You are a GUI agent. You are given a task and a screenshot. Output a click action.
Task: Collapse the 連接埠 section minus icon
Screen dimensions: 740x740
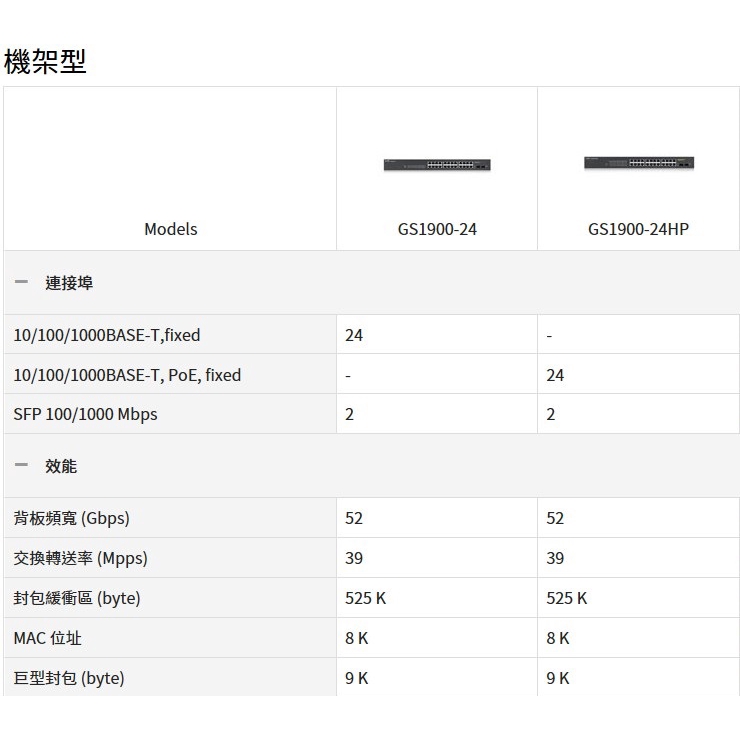click(21, 283)
